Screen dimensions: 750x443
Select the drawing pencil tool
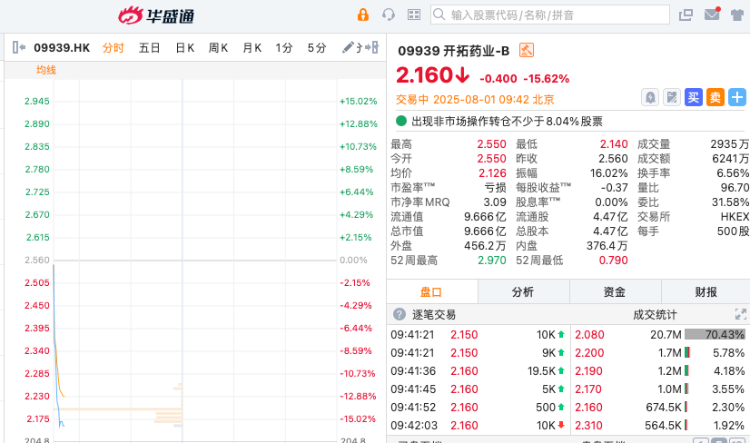pos(349,48)
